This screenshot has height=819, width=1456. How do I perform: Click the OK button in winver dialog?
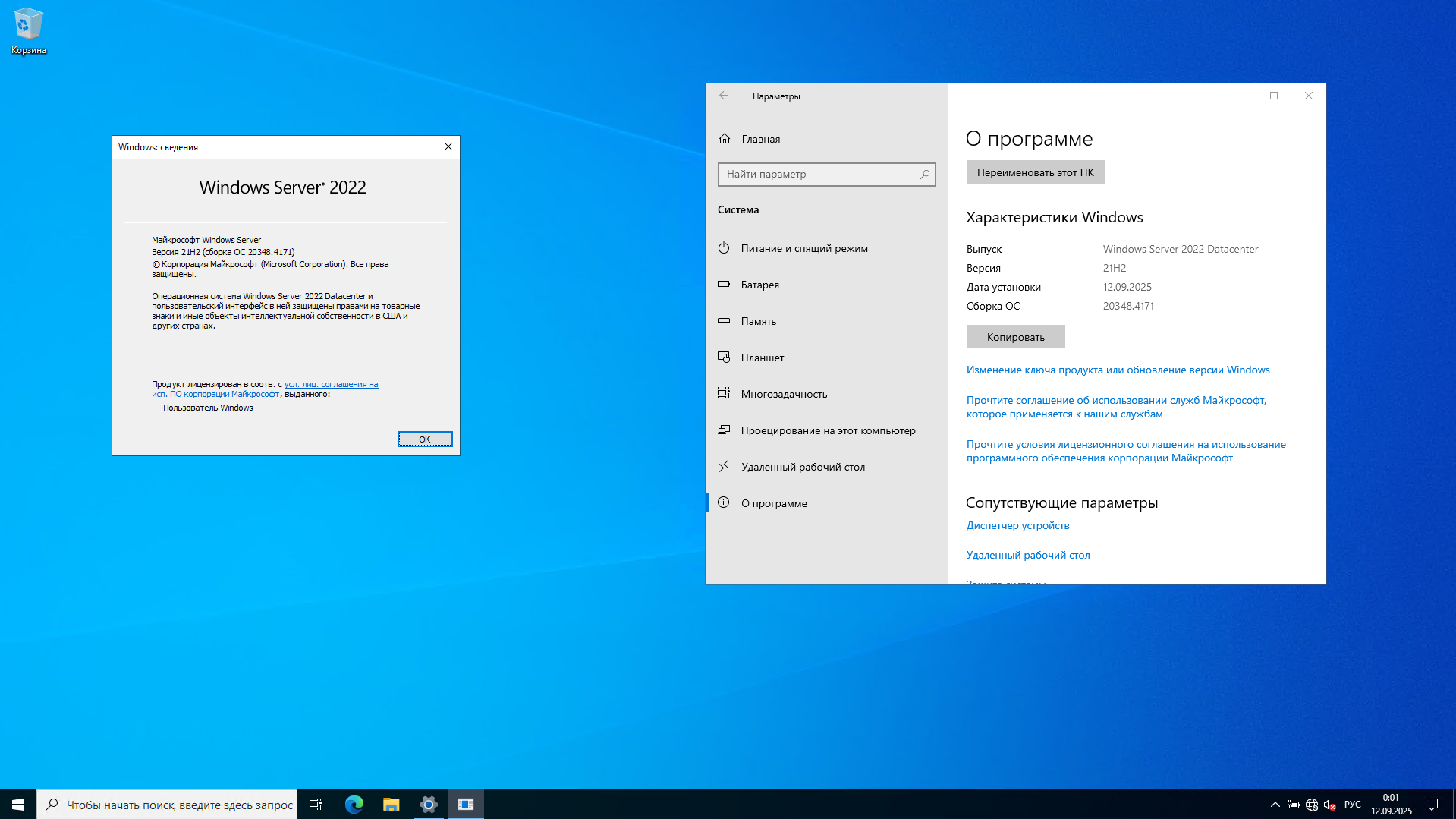click(425, 439)
